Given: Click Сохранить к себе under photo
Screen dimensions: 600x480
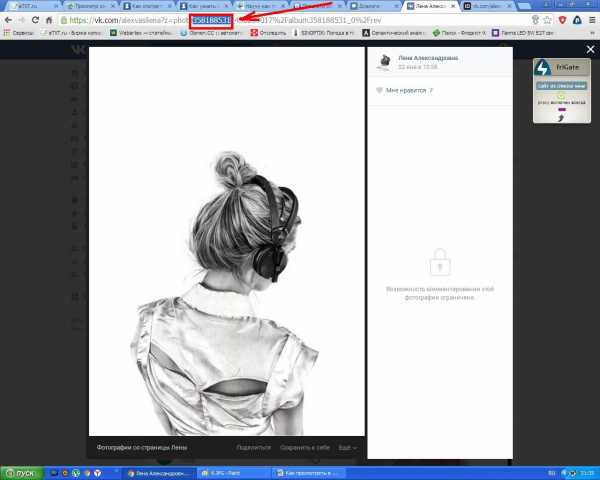Looking at the screenshot, I should click(x=305, y=447).
